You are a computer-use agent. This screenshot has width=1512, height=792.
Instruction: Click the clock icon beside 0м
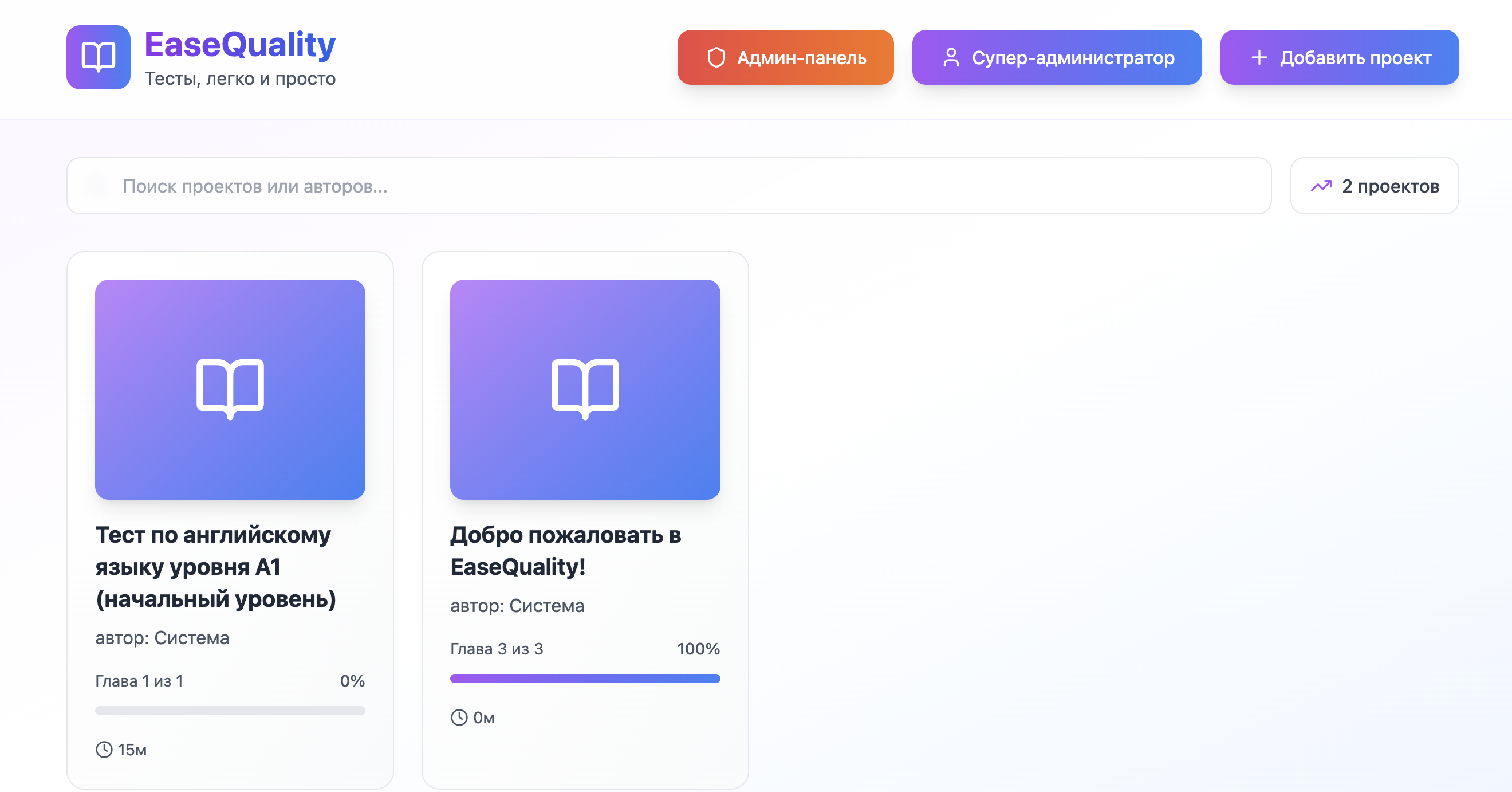coord(459,717)
